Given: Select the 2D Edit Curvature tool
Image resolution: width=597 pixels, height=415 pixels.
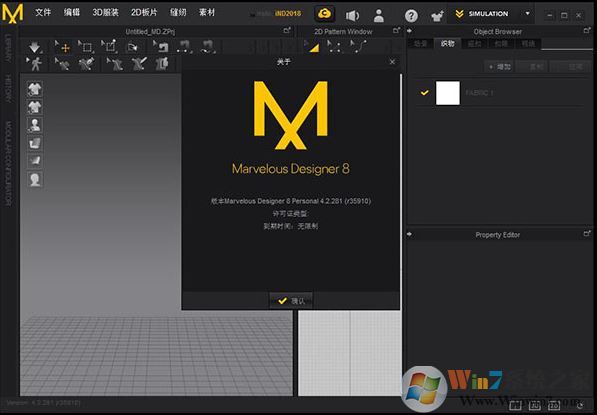Looking at the screenshot, I should 358,47.
